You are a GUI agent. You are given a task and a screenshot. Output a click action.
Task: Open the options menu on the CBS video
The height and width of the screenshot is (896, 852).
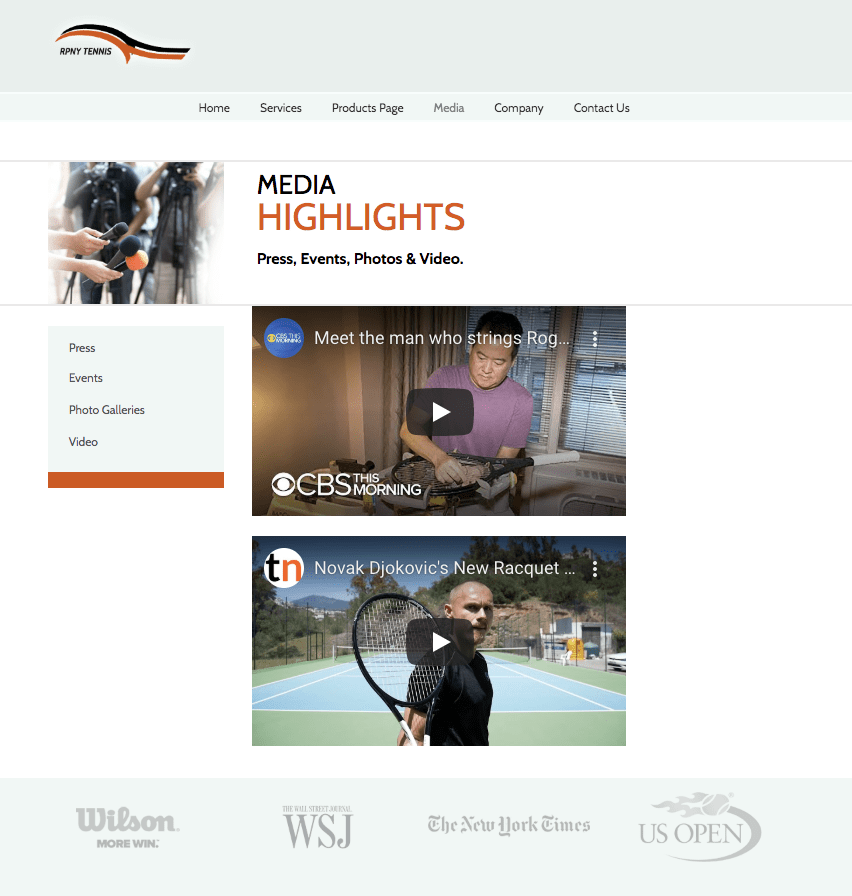(595, 339)
